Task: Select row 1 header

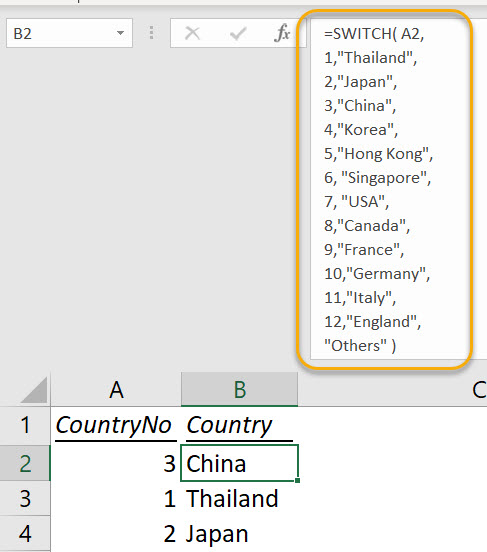Action: pyautogui.click(x=25, y=425)
